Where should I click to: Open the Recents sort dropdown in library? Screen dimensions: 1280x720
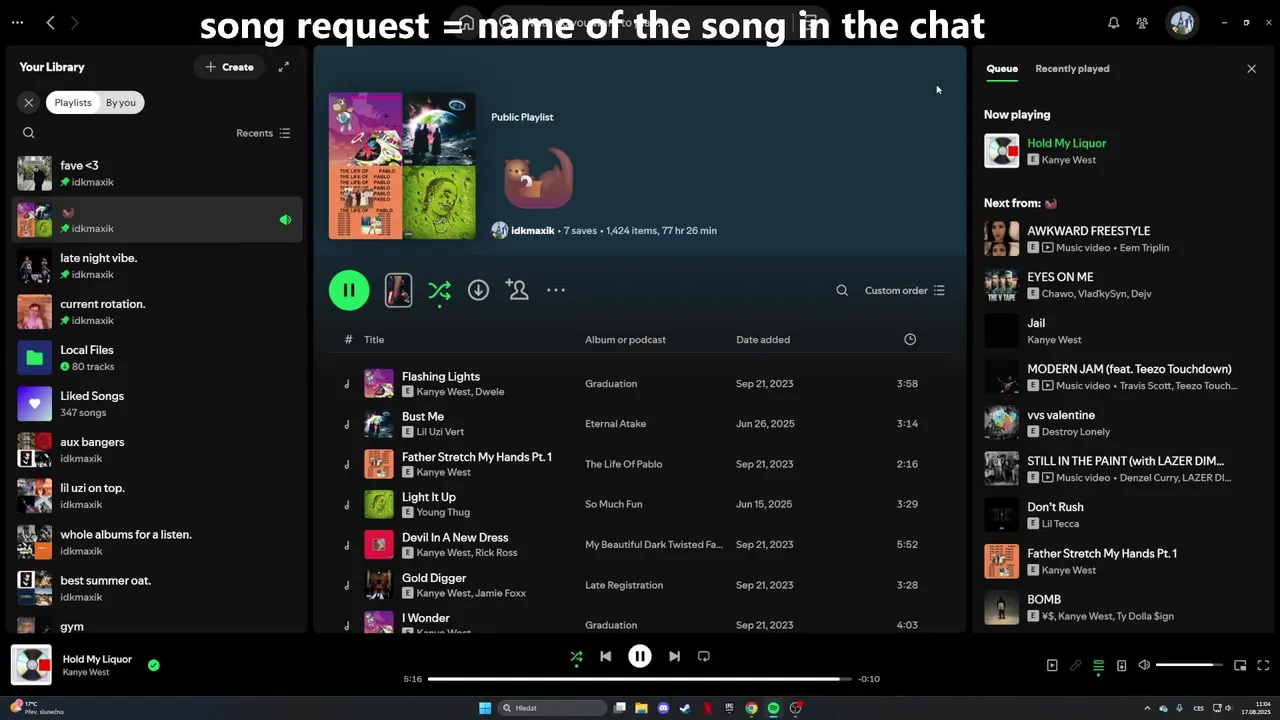coord(263,133)
